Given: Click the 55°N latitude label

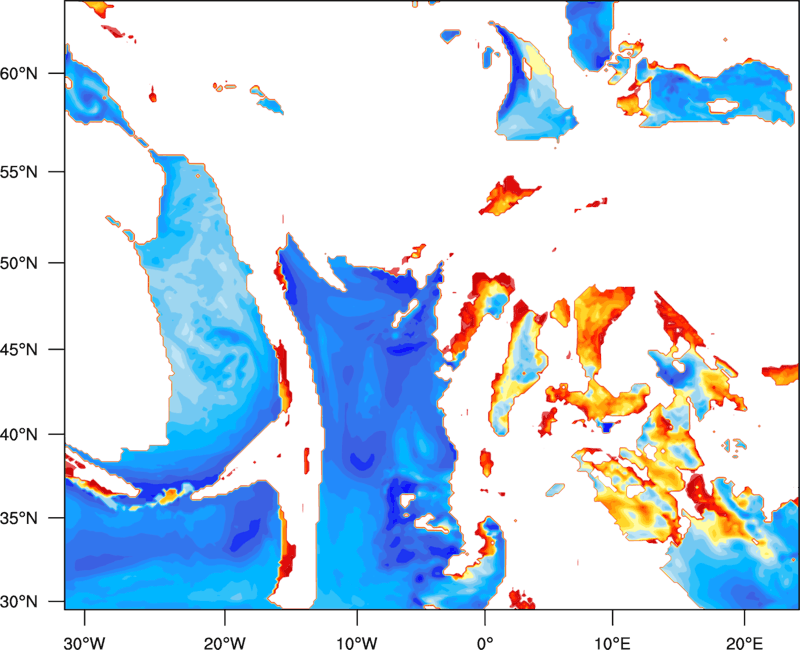Looking at the screenshot, I should coord(19,172).
